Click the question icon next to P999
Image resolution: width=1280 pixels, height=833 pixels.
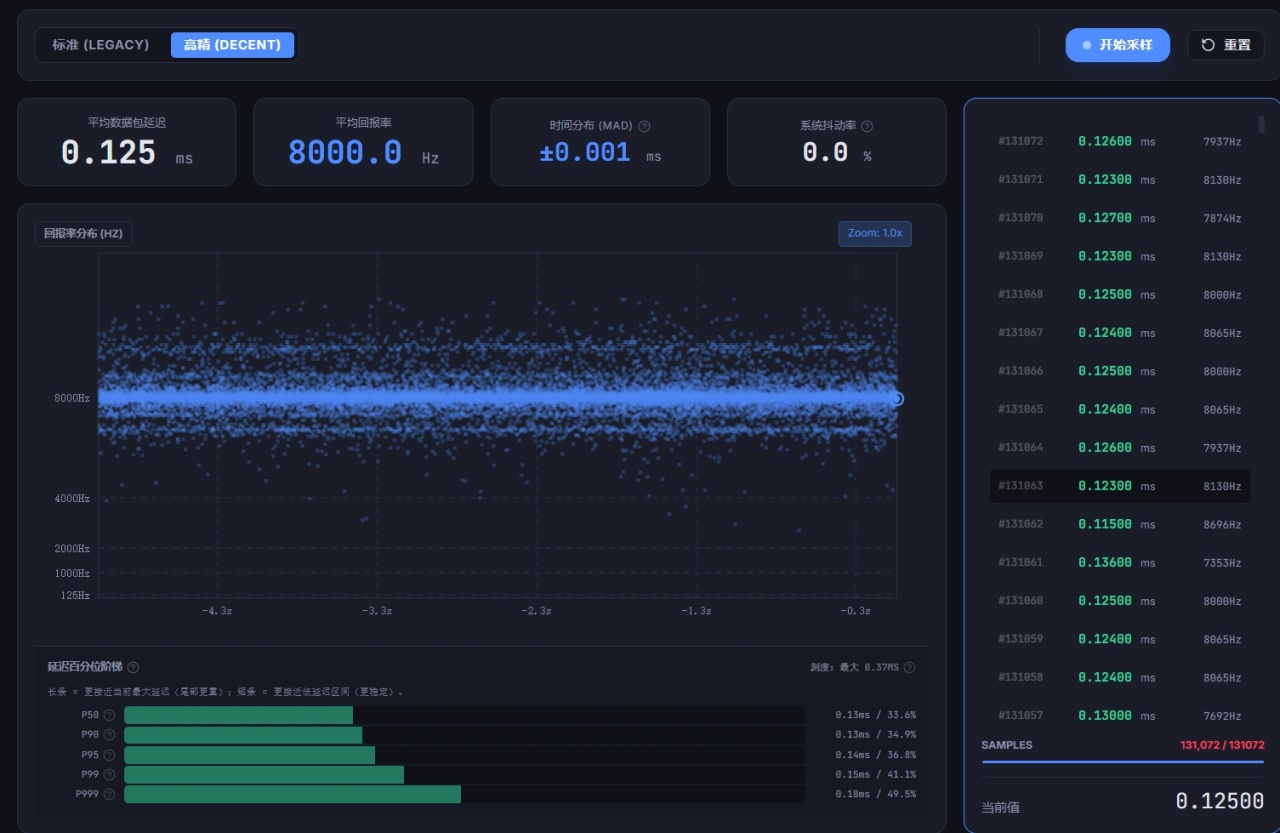click(109, 794)
